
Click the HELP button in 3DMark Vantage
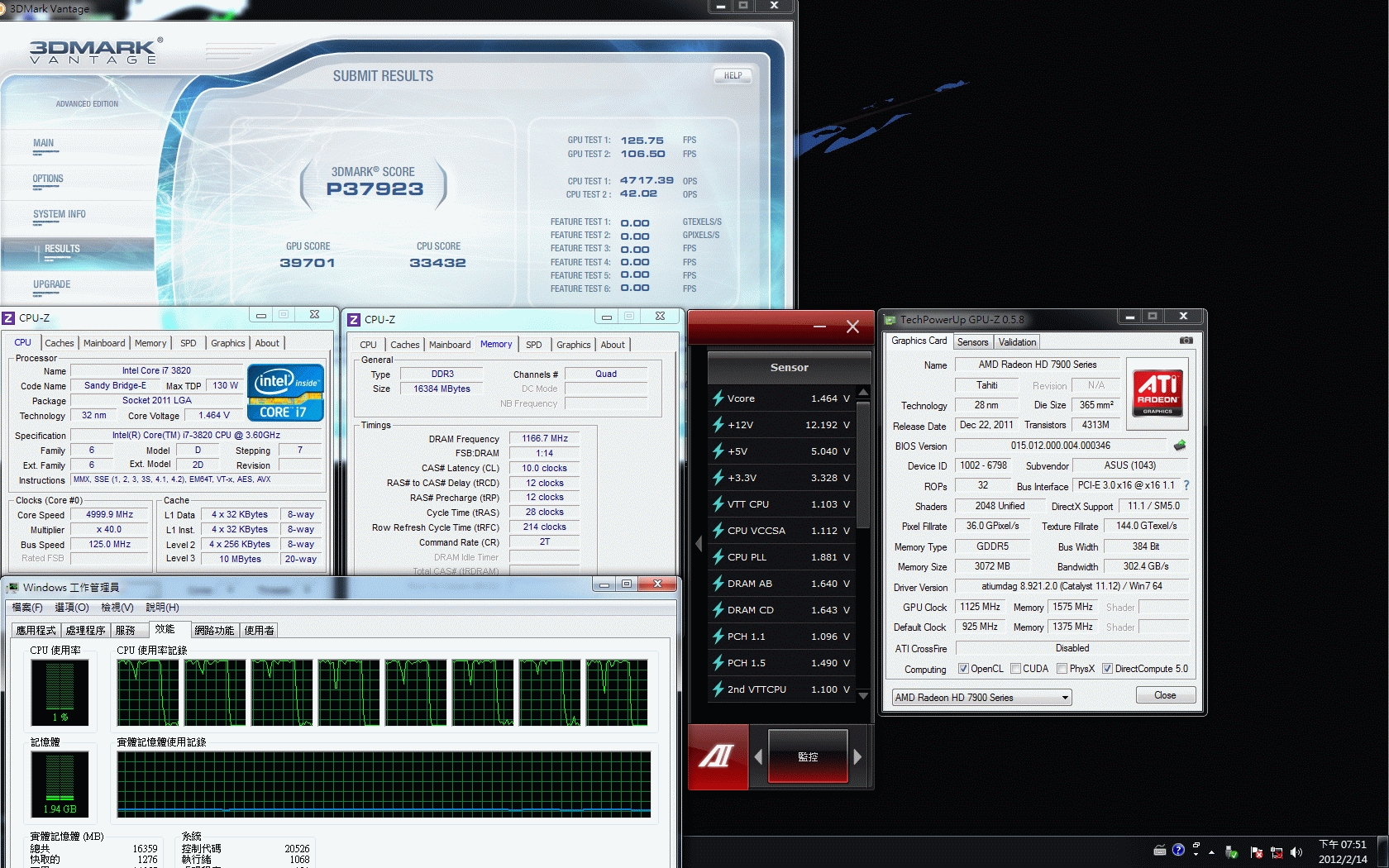(733, 75)
